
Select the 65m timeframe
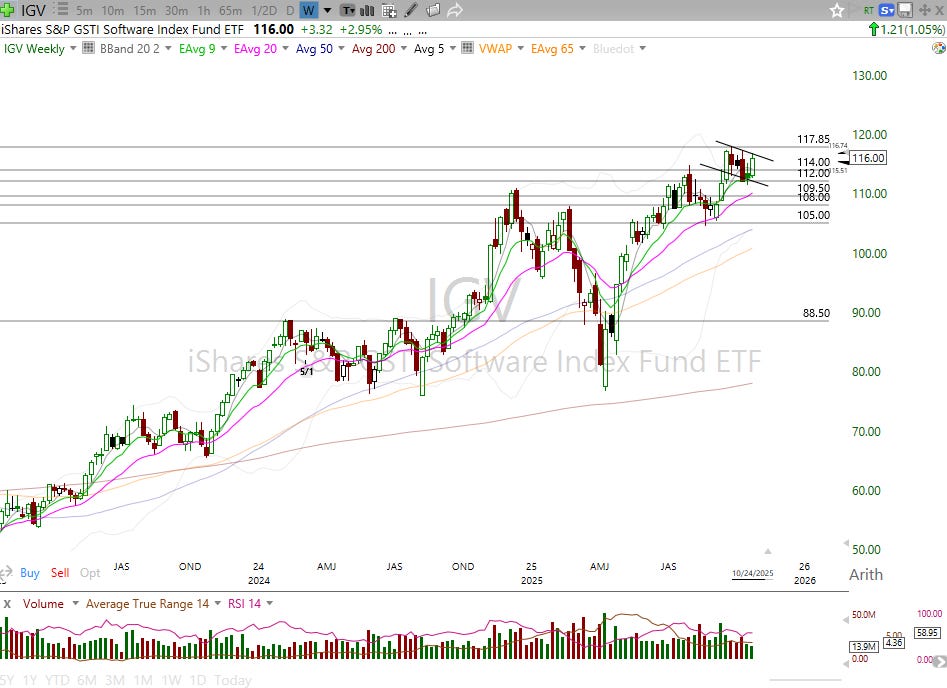(x=230, y=10)
